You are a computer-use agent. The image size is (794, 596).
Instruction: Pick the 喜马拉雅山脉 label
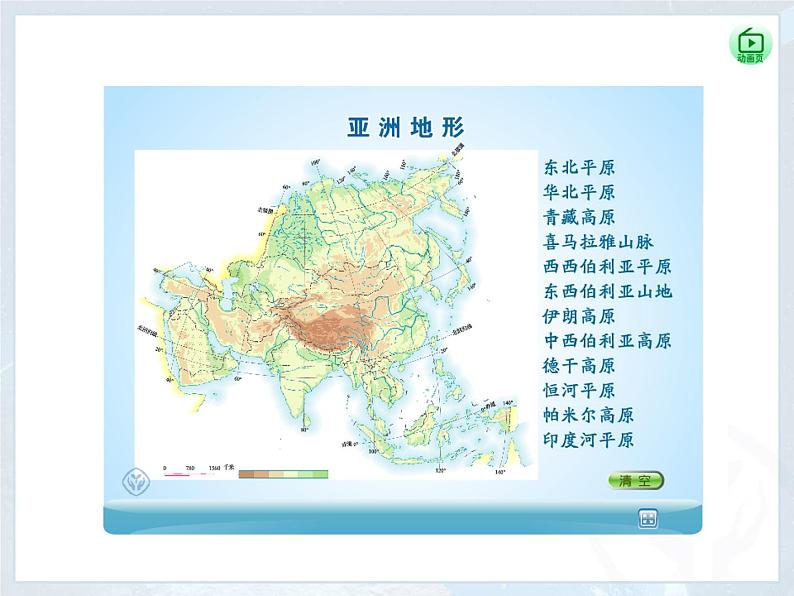[x=598, y=242]
